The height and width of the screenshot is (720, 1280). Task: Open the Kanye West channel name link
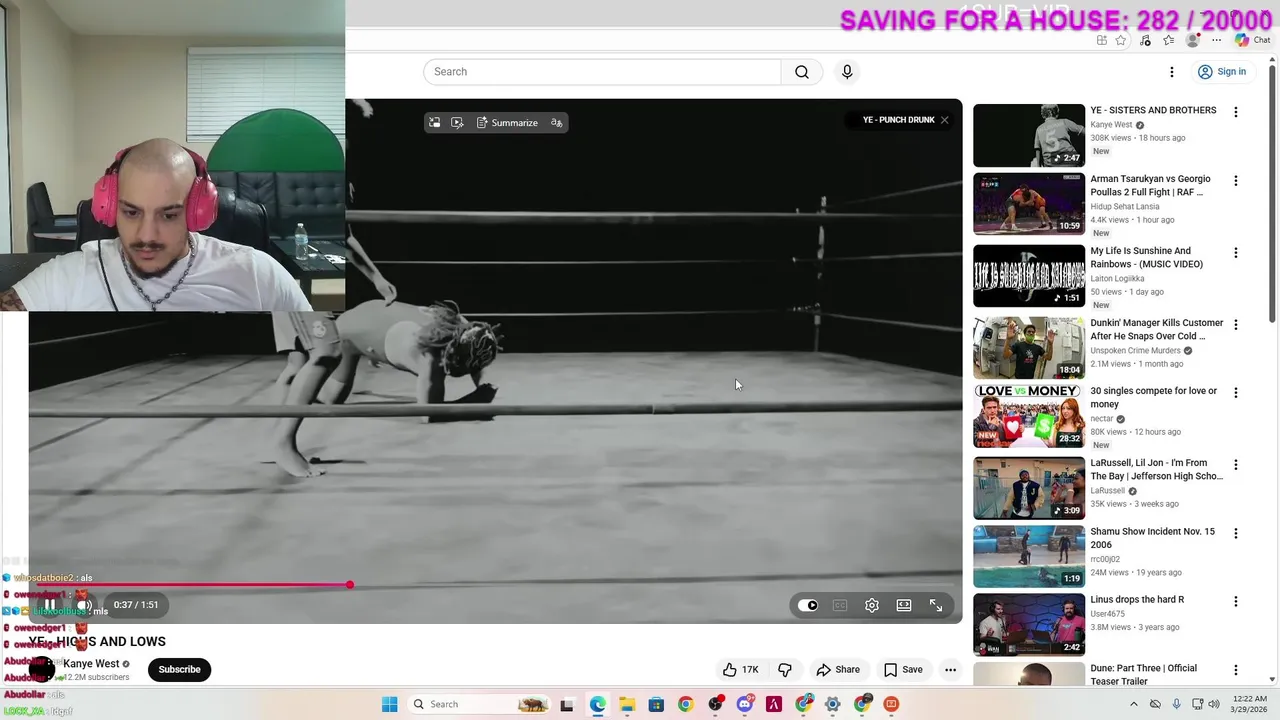click(91, 663)
